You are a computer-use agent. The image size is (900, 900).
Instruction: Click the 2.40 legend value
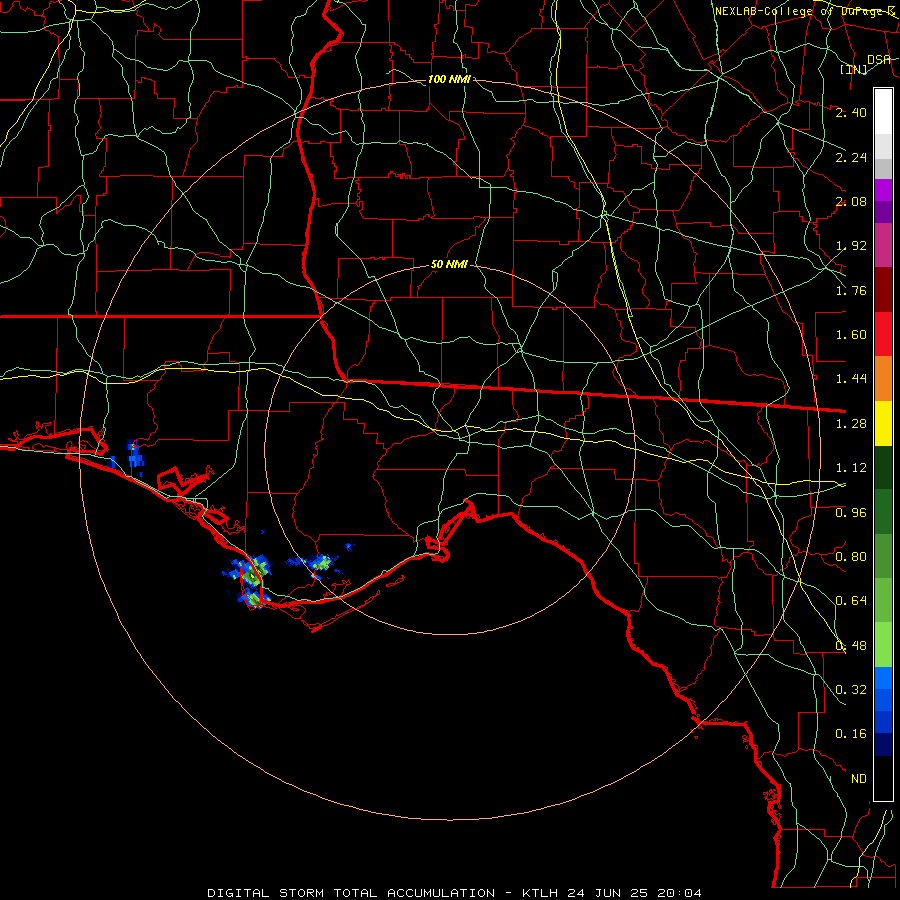point(851,112)
